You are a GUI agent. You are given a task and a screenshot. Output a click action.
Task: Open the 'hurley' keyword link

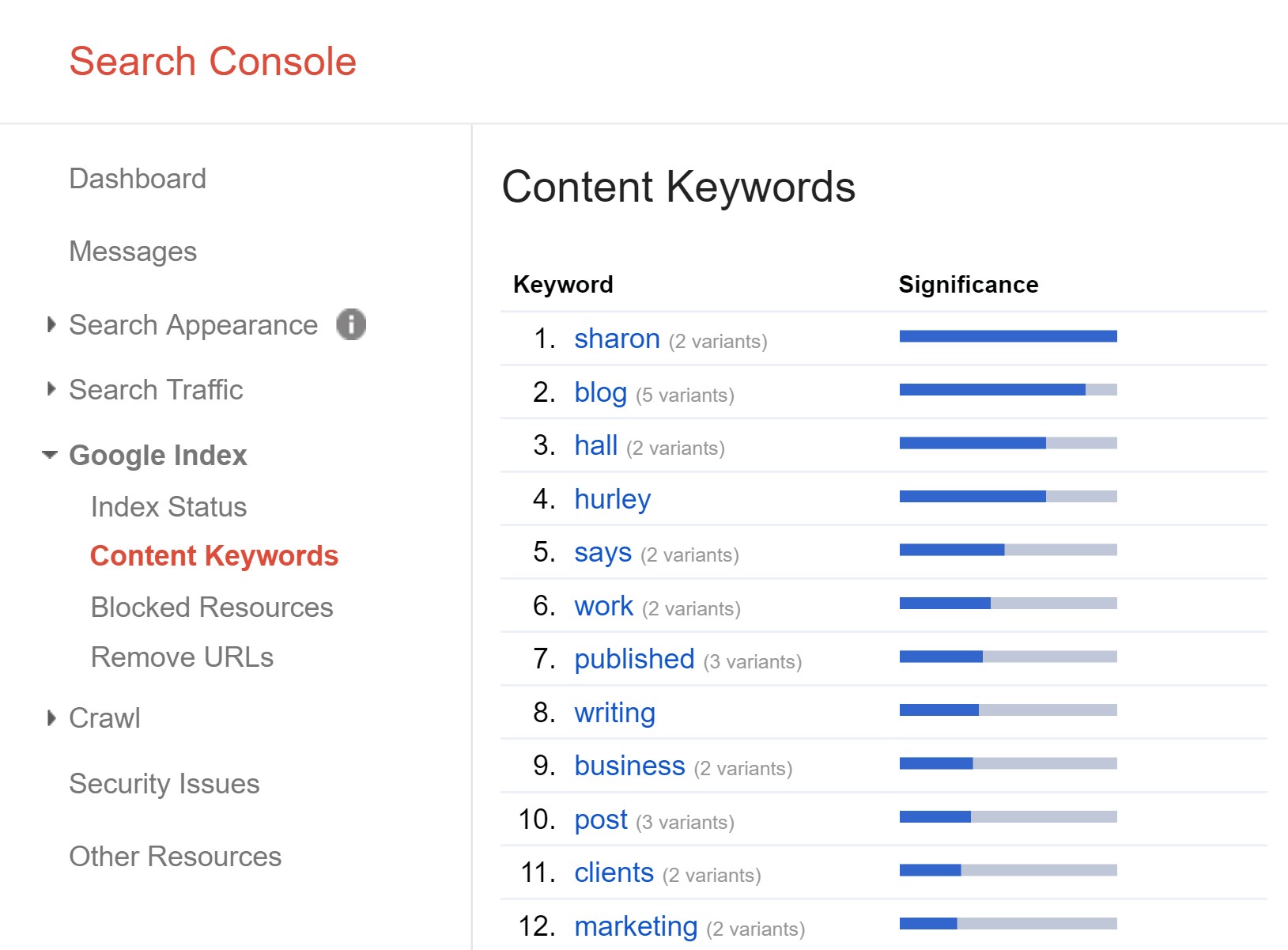coord(612,499)
